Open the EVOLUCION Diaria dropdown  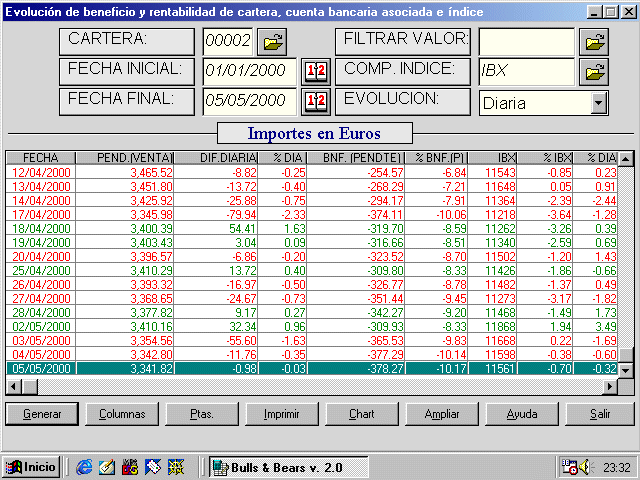pos(598,103)
